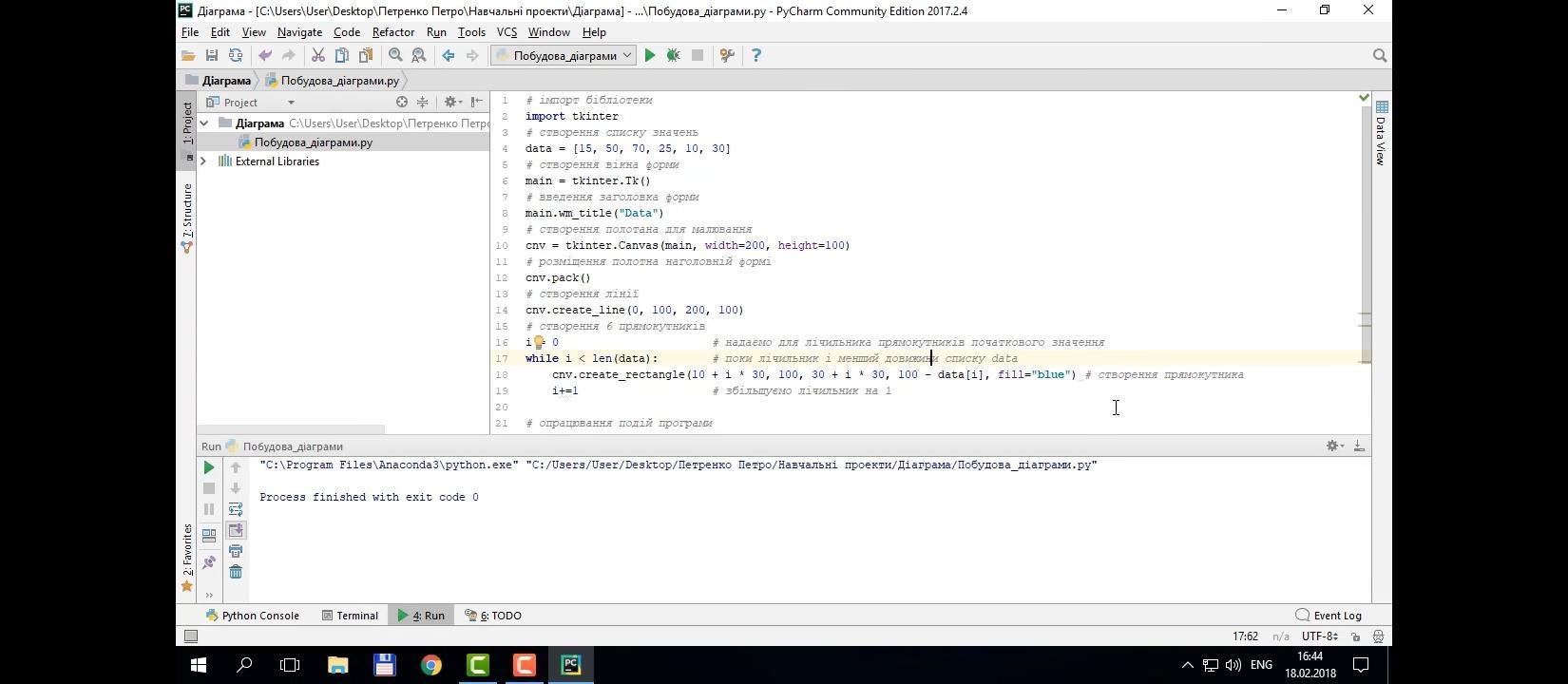Switch to the Python Console tab

click(x=253, y=616)
